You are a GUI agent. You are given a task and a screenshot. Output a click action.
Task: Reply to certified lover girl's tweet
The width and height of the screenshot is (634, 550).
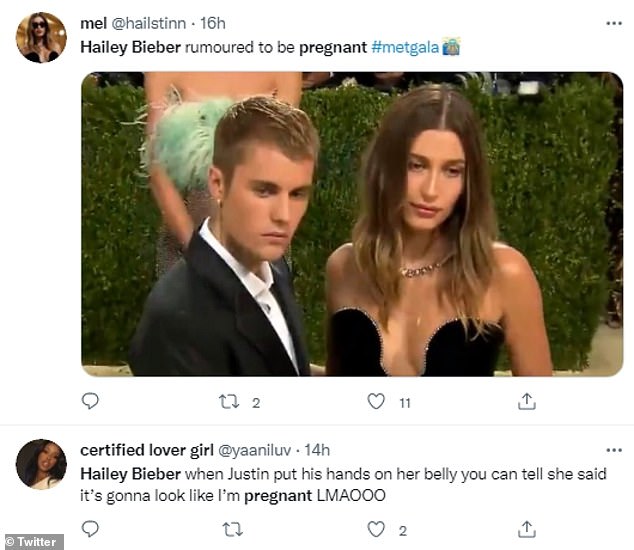click(90, 527)
